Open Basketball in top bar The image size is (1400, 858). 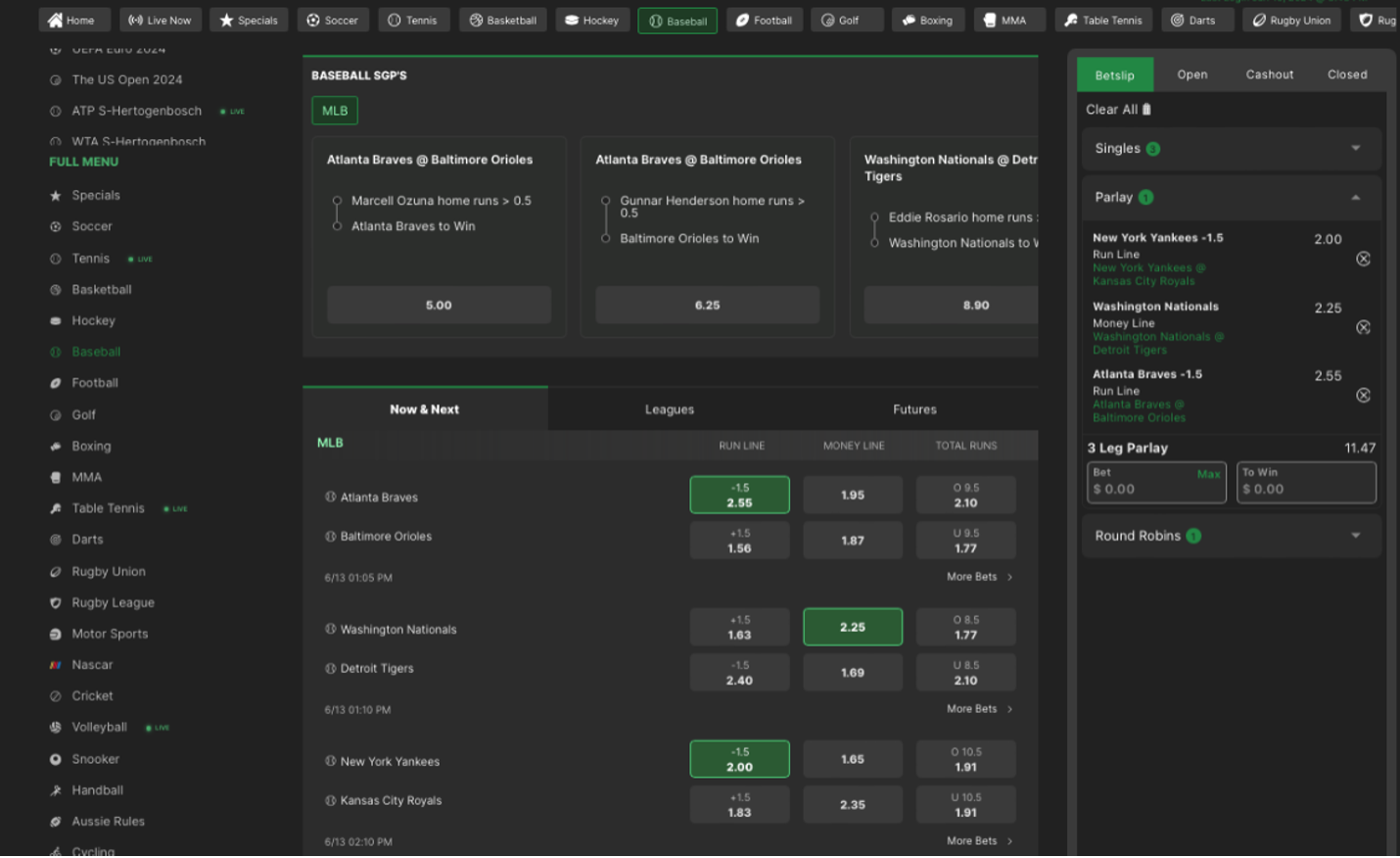(503, 21)
